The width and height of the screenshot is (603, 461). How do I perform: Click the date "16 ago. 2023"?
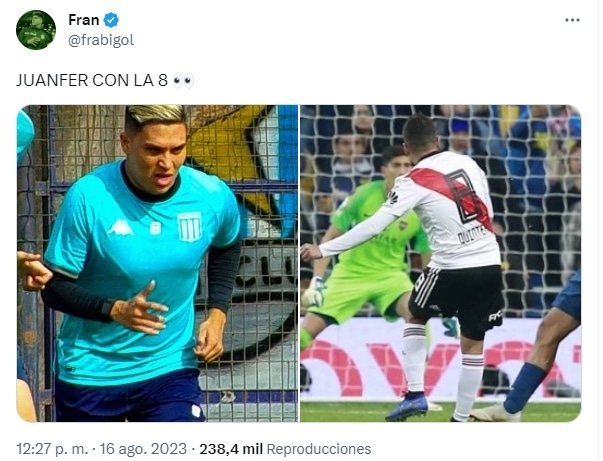(x=143, y=449)
